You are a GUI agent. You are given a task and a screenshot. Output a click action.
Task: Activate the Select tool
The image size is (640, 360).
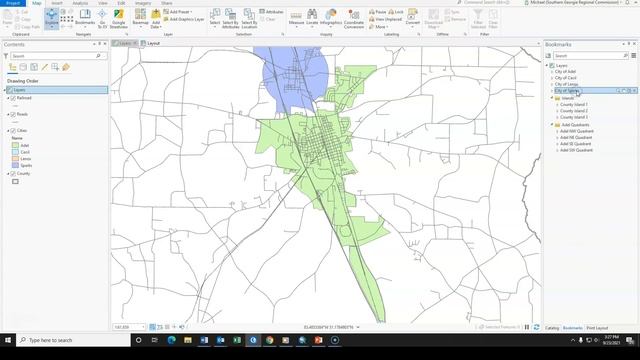coord(215,18)
